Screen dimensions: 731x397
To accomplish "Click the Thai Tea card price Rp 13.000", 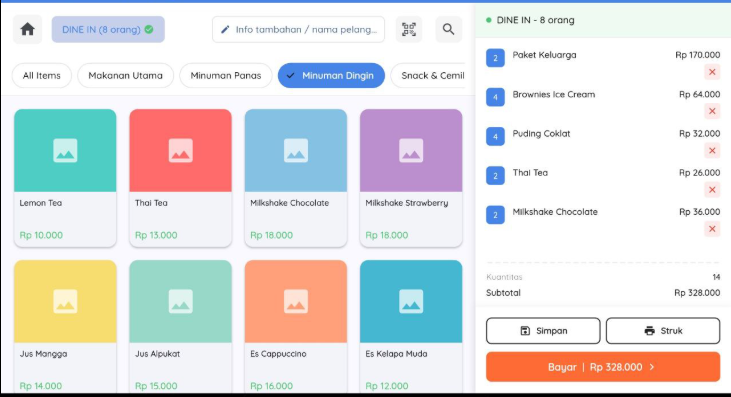I will pyautogui.click(x=156, y=235).
